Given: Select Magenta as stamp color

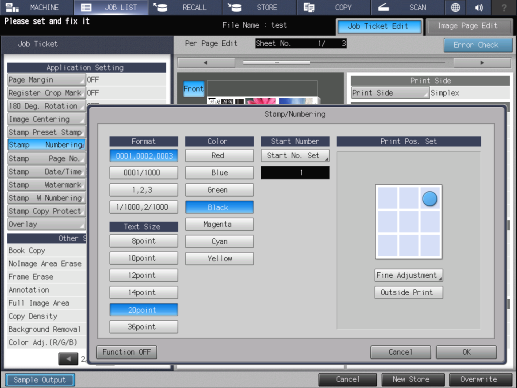Looking at the screenshot, I should pos(219,224).
